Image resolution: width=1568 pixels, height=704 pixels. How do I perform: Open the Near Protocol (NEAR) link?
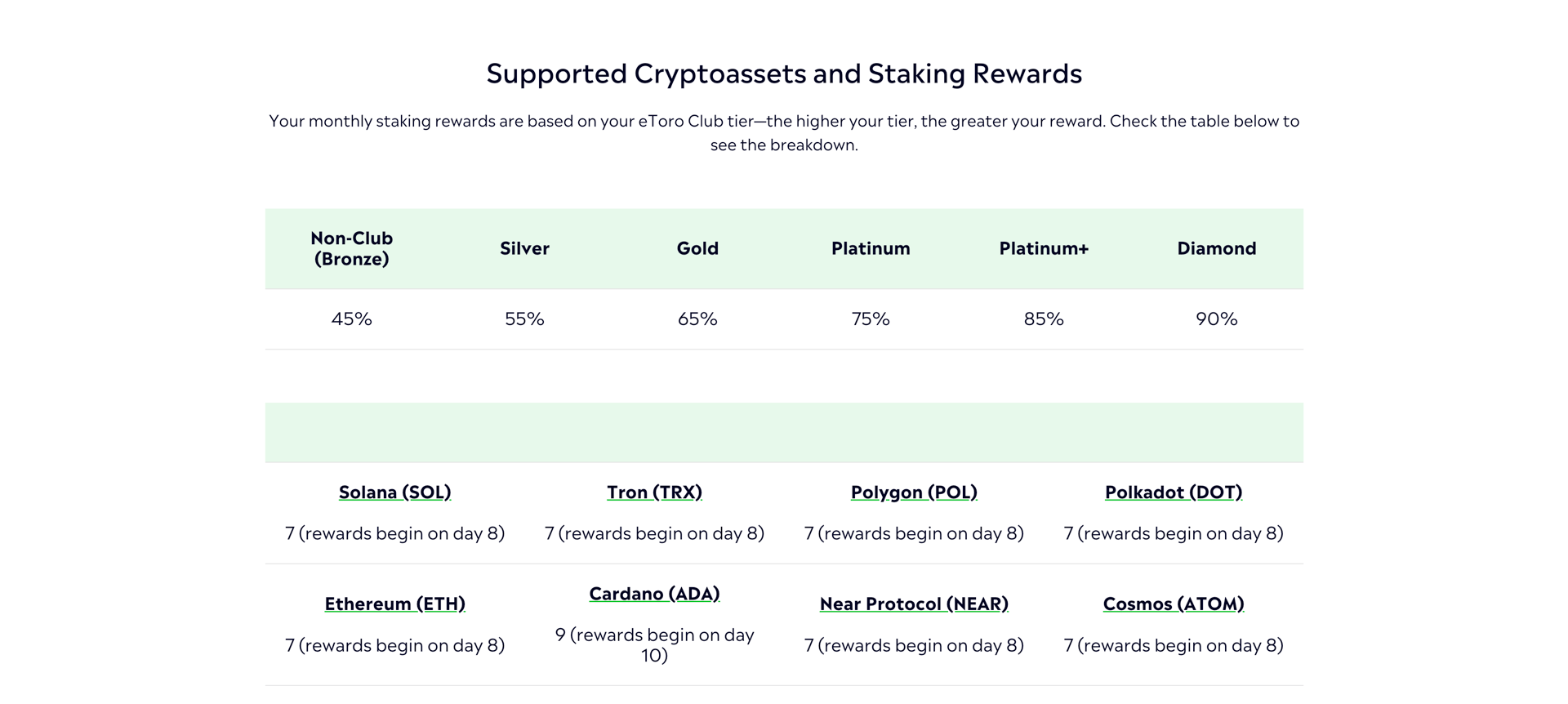[x=914, y=604]
